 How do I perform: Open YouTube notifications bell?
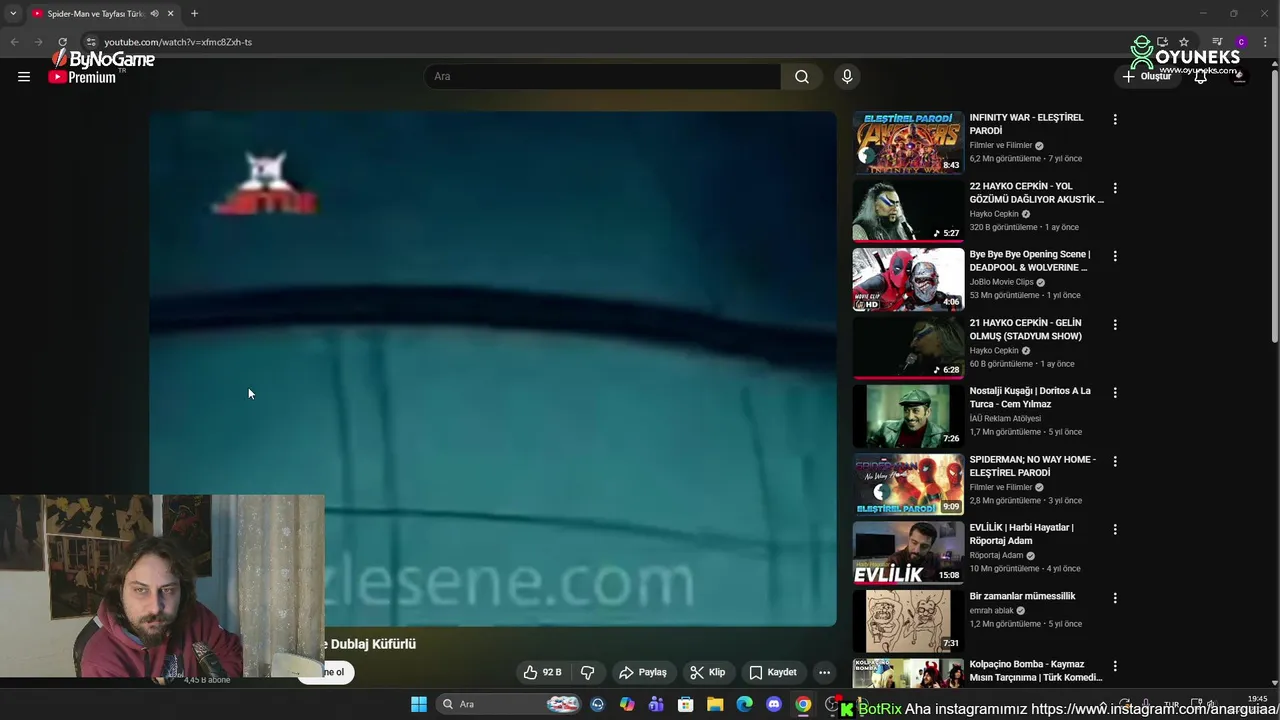[1200, 76]
